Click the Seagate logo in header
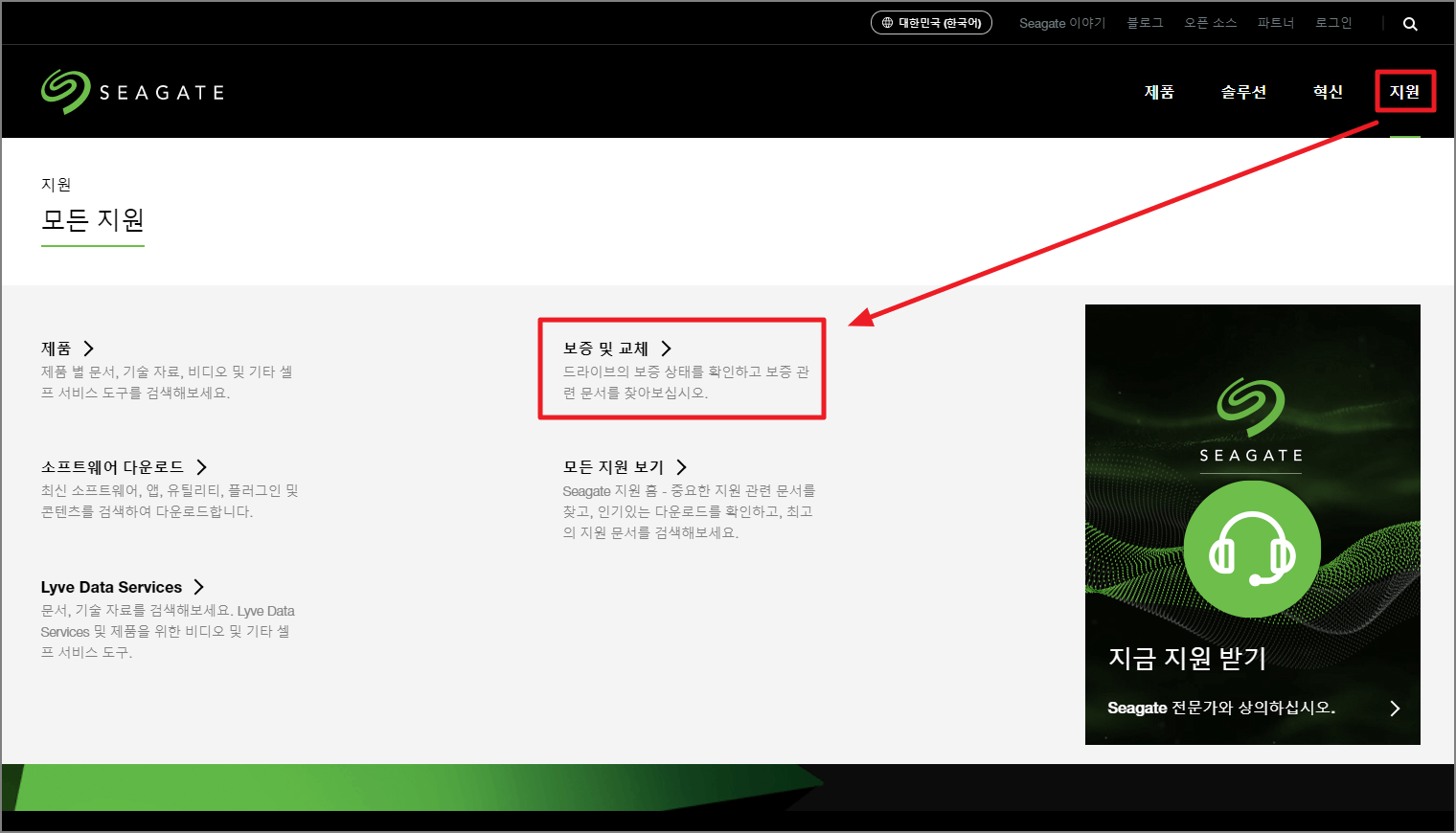1456x833 pixels. (133, 92)
